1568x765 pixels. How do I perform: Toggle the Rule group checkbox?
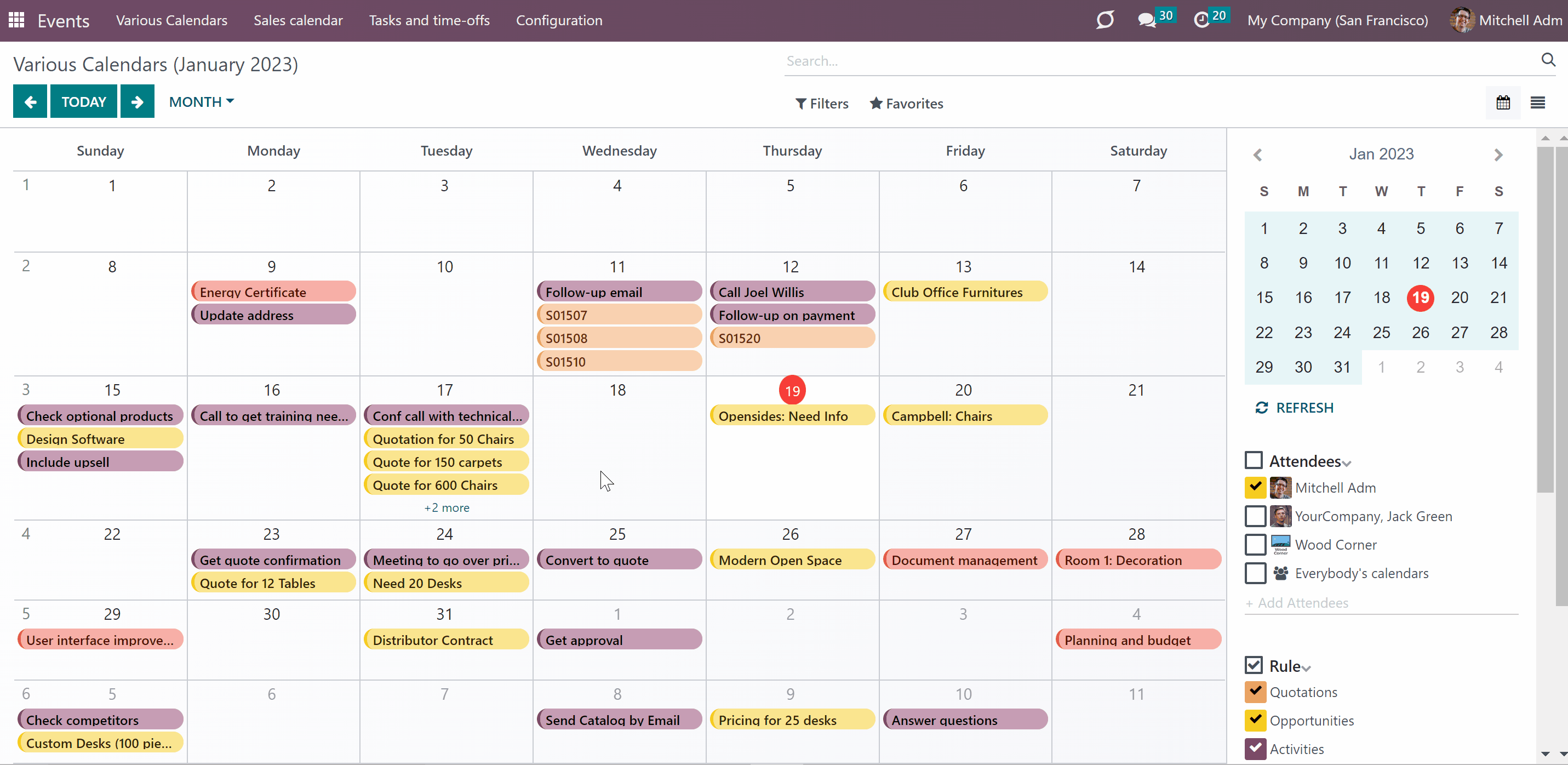pyautogui.click(x=1254, y=665)
